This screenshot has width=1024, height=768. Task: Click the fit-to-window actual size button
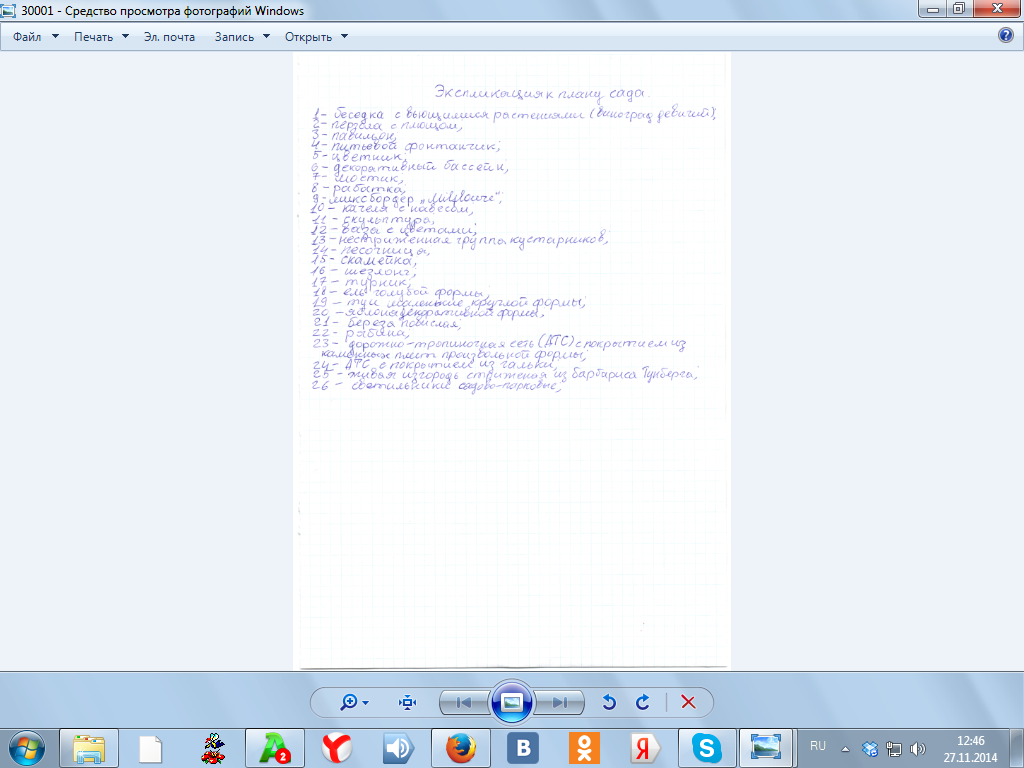click(407, 702)
